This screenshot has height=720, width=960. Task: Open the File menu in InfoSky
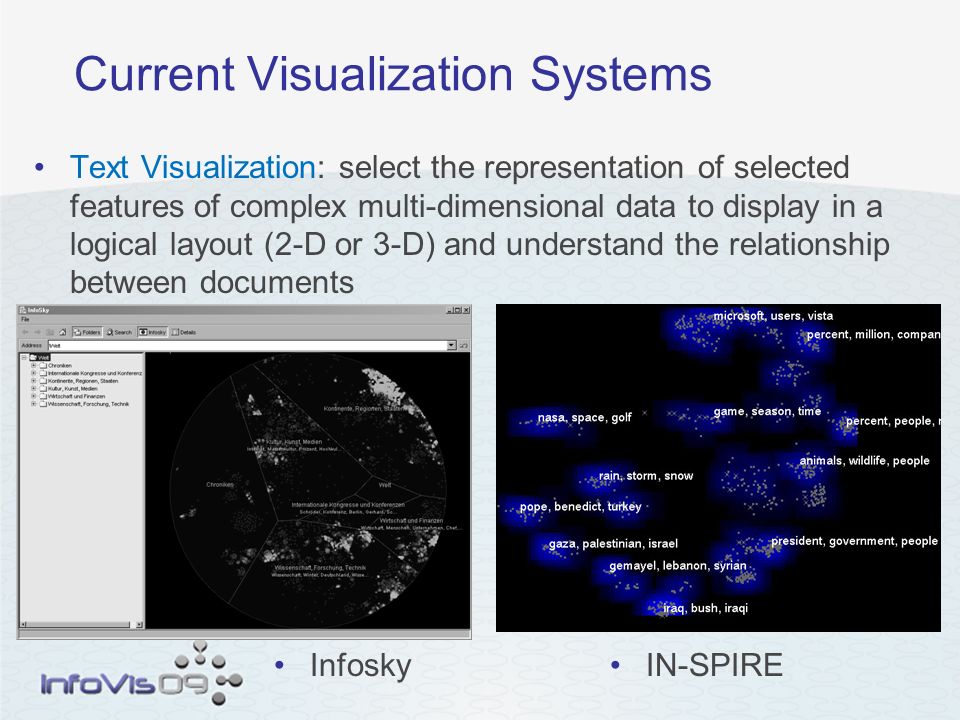25,319
